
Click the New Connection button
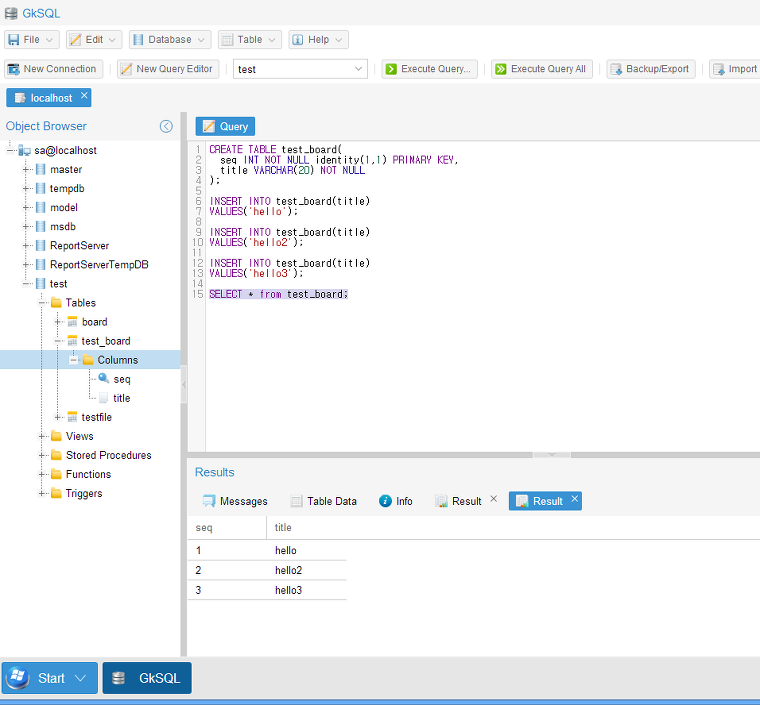pyautogui.click(x=53, y=69)
